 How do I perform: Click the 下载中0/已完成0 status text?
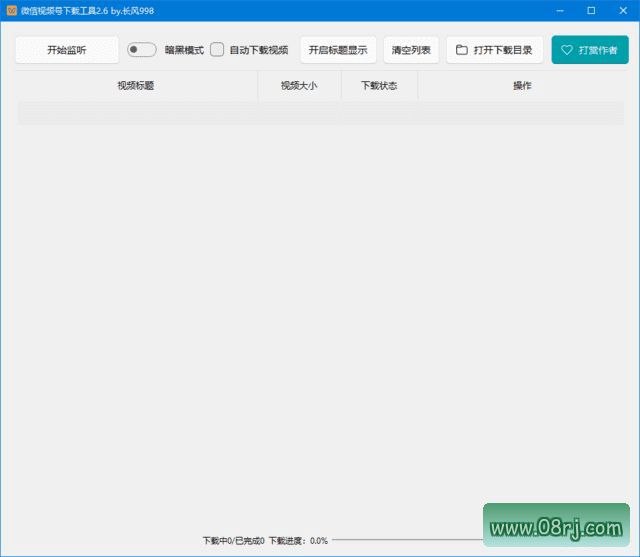point(233,541)
